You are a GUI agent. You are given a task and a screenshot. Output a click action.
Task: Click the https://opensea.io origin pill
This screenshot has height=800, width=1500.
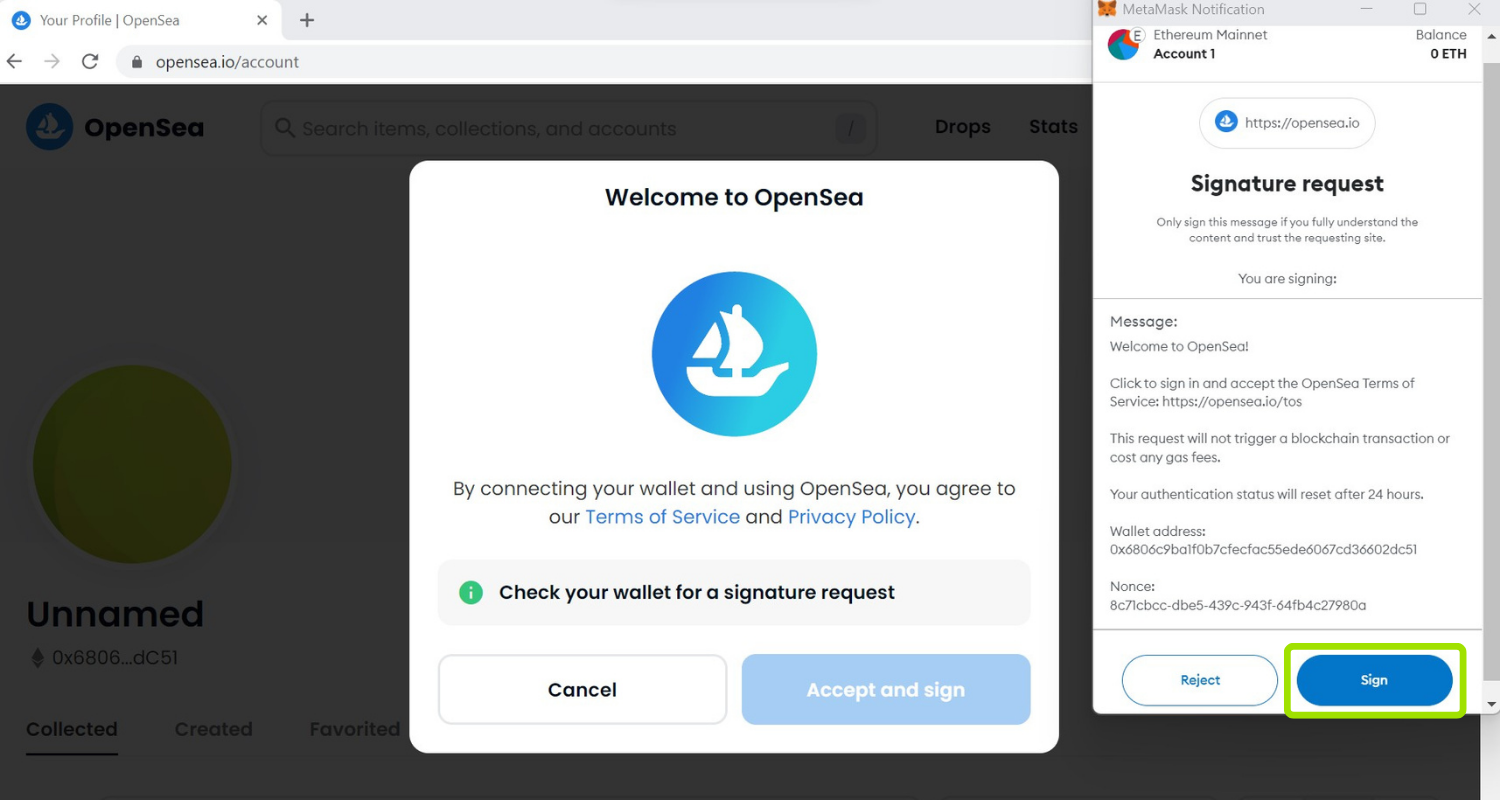tap(1287, 123)
